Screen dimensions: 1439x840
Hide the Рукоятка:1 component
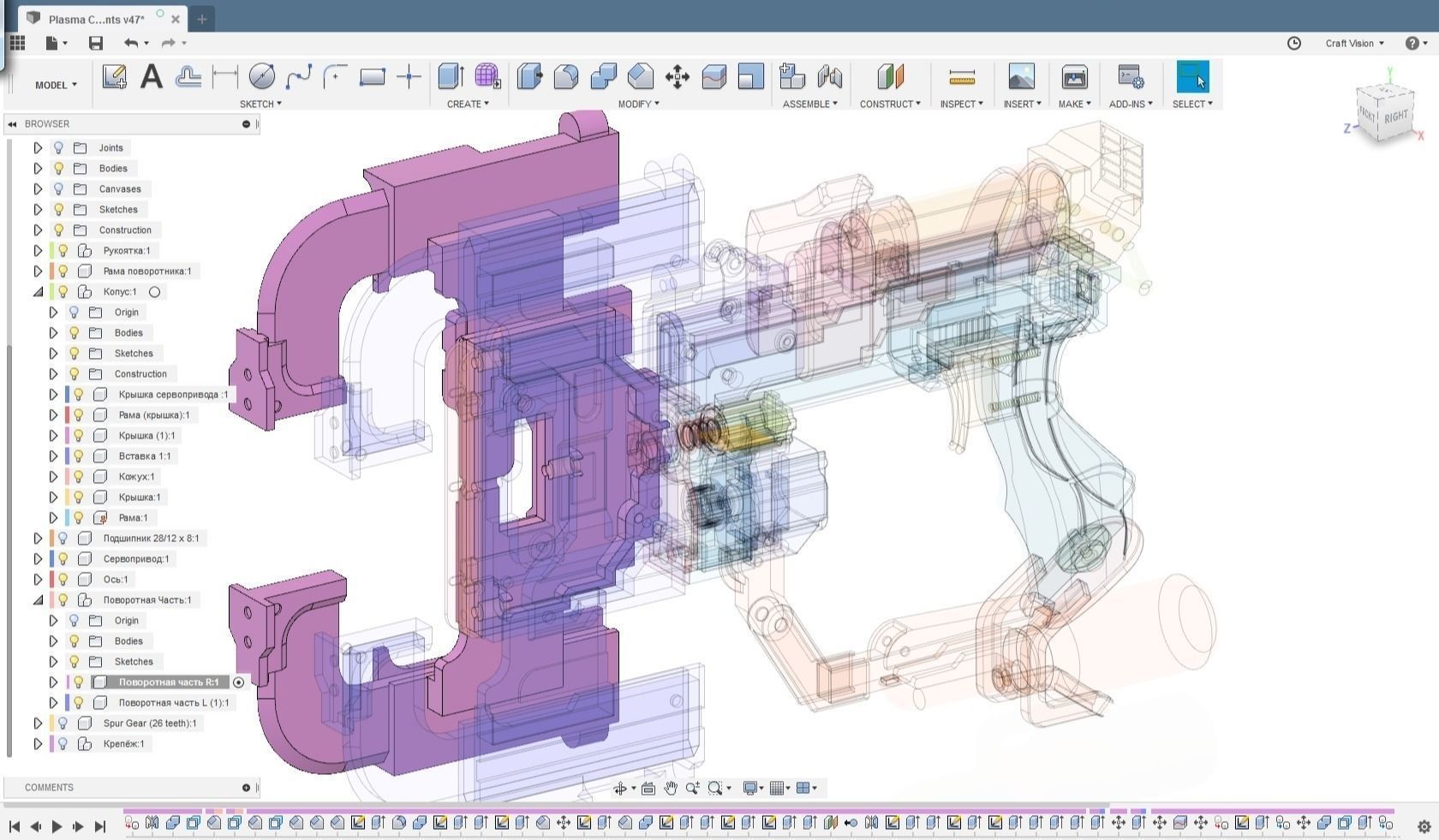(x=63, y=250)
